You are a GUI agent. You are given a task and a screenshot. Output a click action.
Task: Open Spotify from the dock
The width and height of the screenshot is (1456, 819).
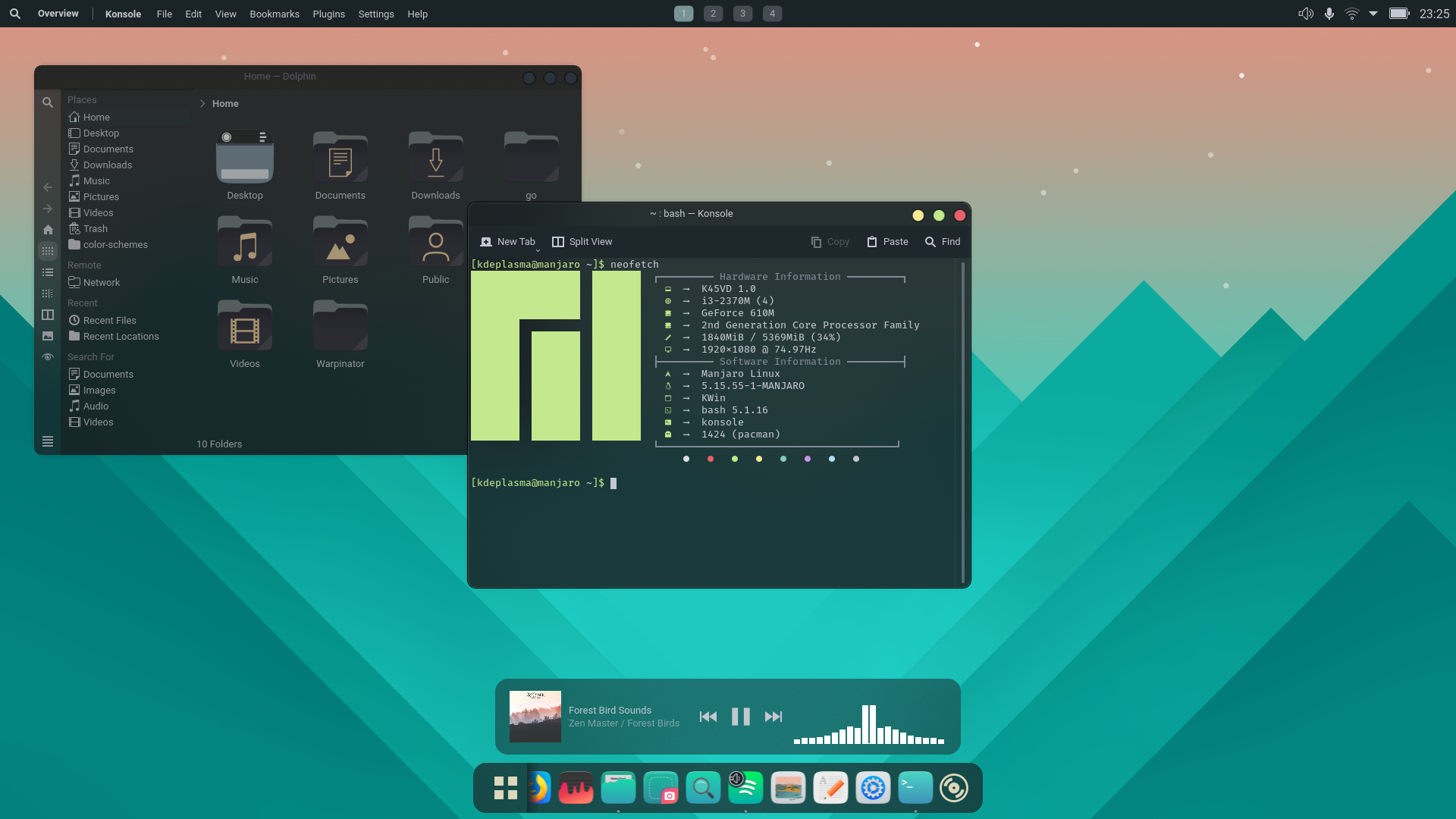click(745, 788)
